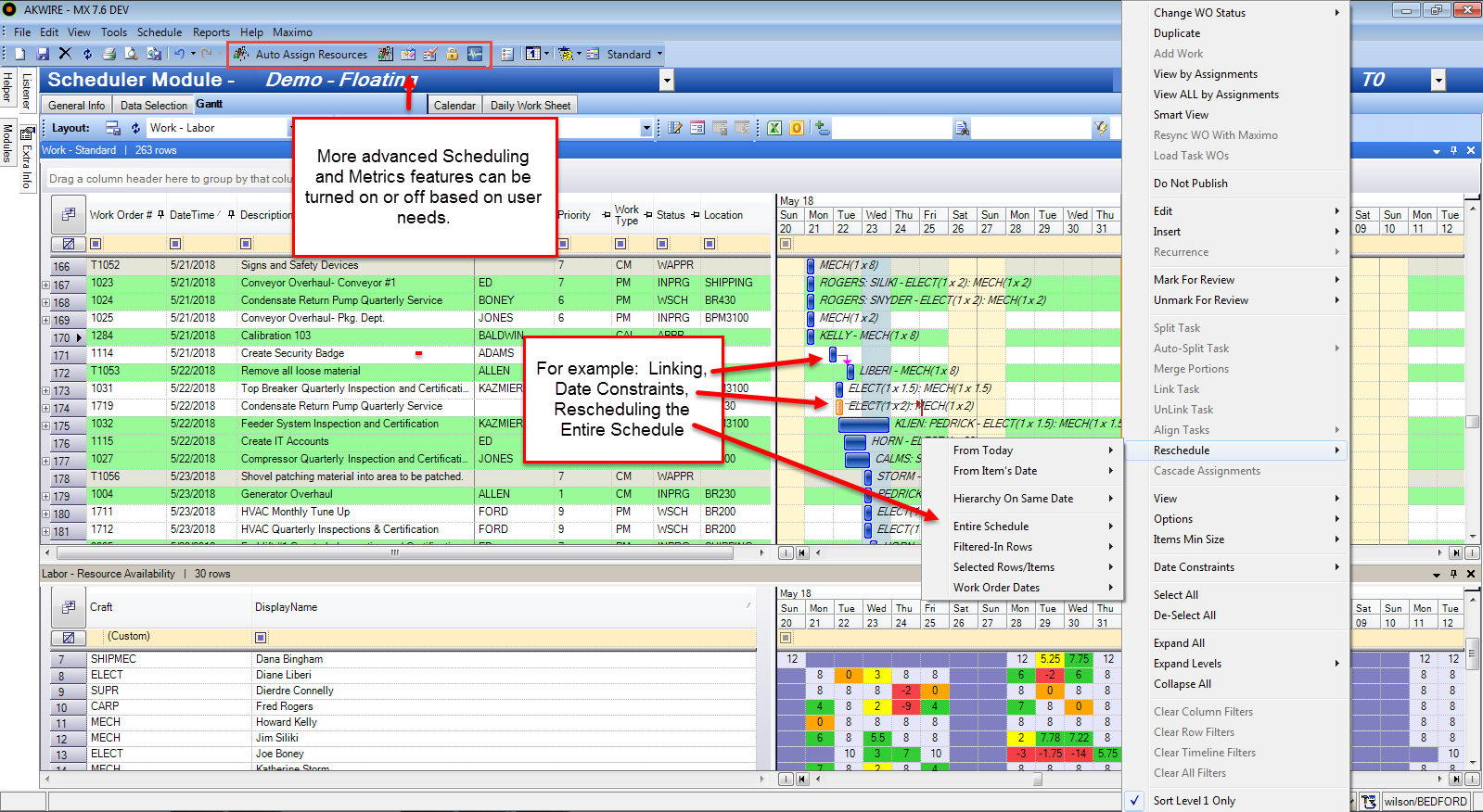This screenshot has width=1483, height=812.
Task: Click the resource chart icon after Auto Assign Resources
Action: (386, 54)
